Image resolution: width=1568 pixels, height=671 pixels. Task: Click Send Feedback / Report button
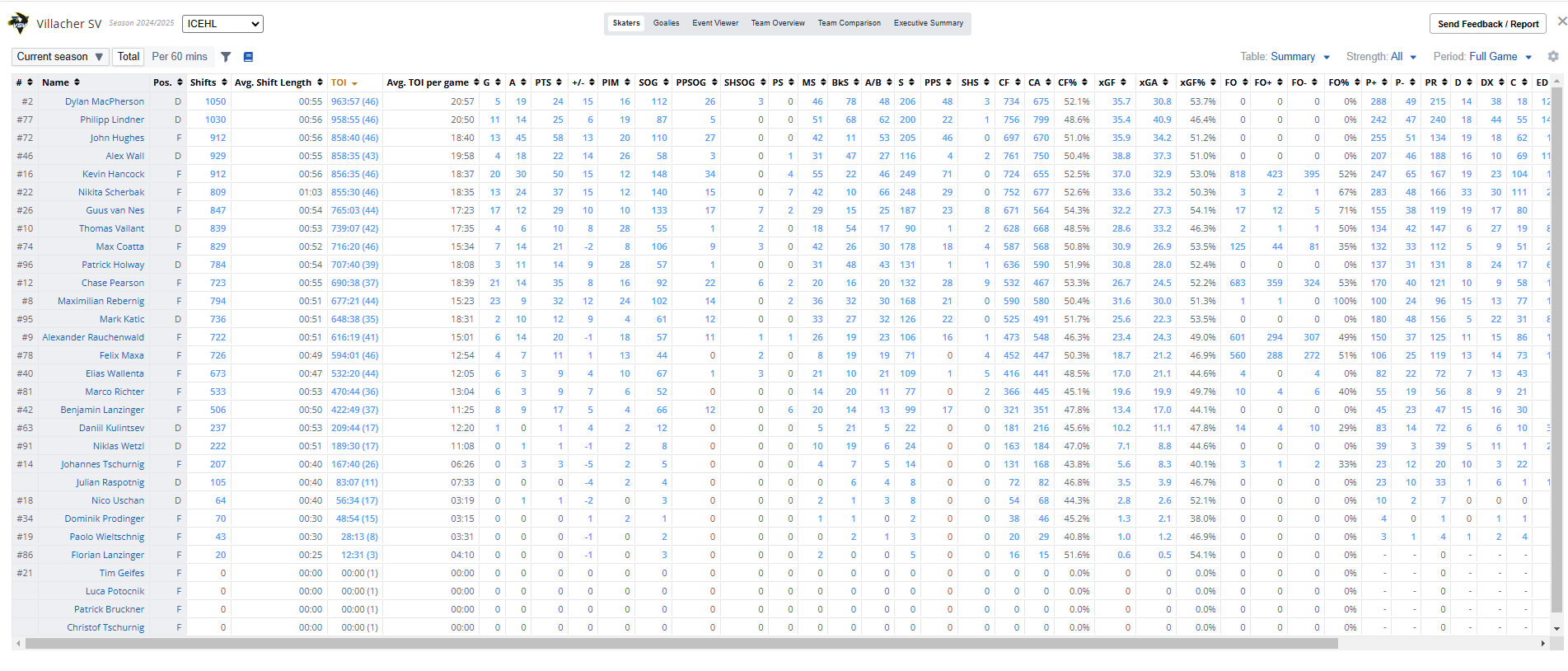pos(1487,24)
